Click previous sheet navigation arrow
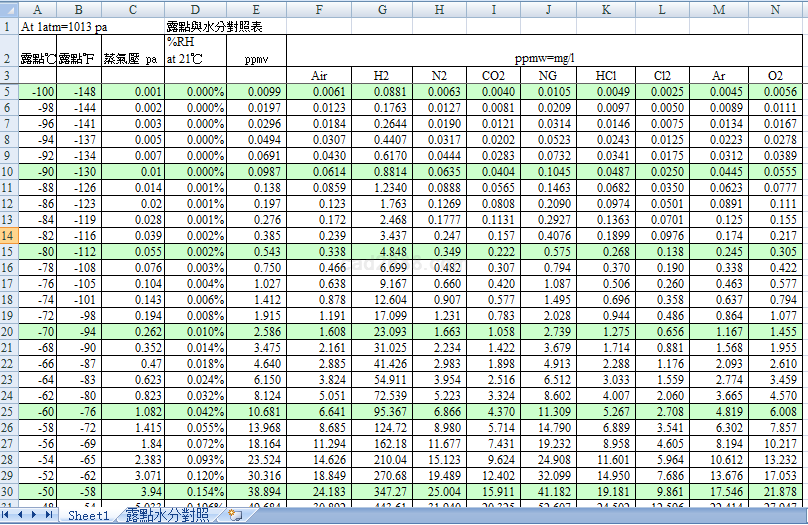The image size is (808, 525). click(x=22, y=516)
